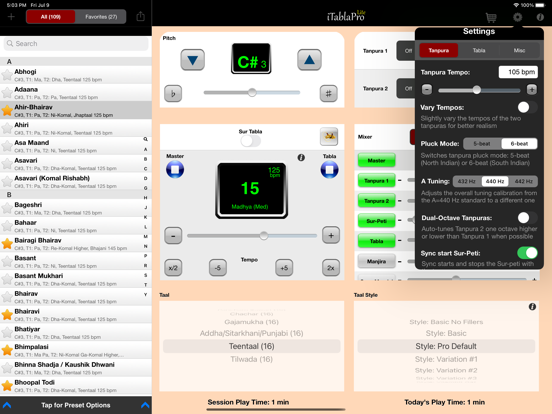Viewport: 552px width, 414px height.
Task: Tap the sharp fine-tune button
Action: tap(328, 93)
